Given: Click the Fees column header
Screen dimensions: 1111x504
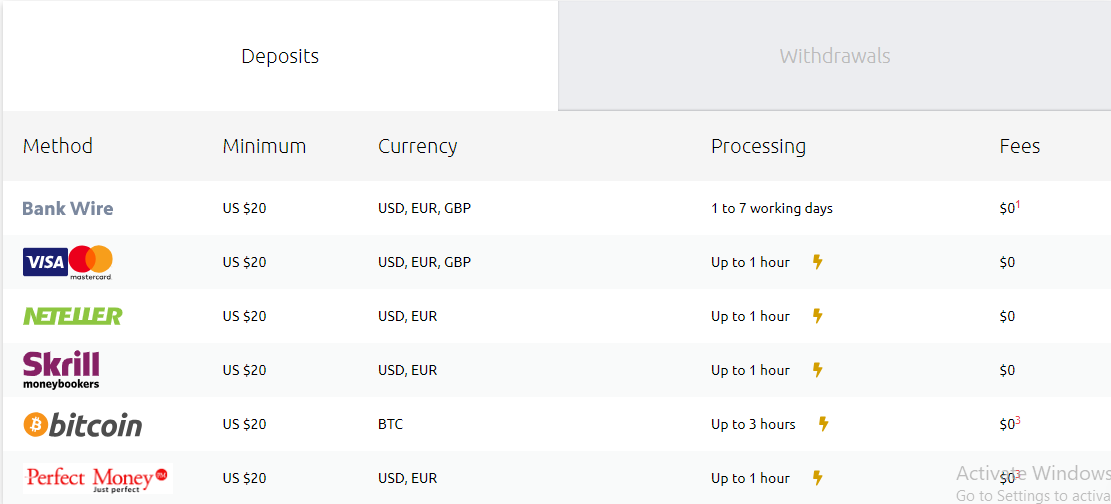Looking at the screenshot, I should point(1020,147).
